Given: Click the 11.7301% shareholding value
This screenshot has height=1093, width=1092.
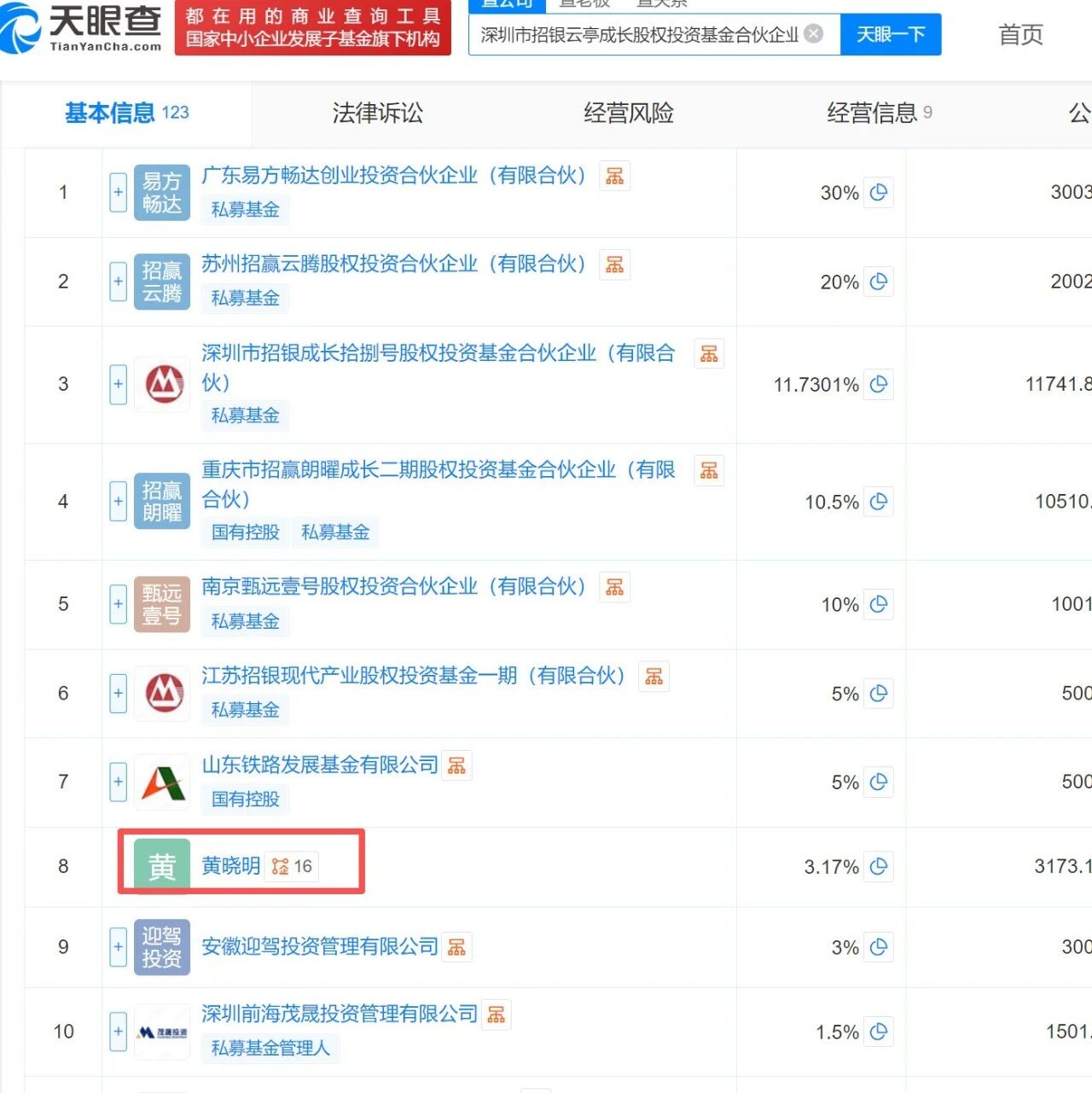Looking at the screenshot, I should [816, 386].
